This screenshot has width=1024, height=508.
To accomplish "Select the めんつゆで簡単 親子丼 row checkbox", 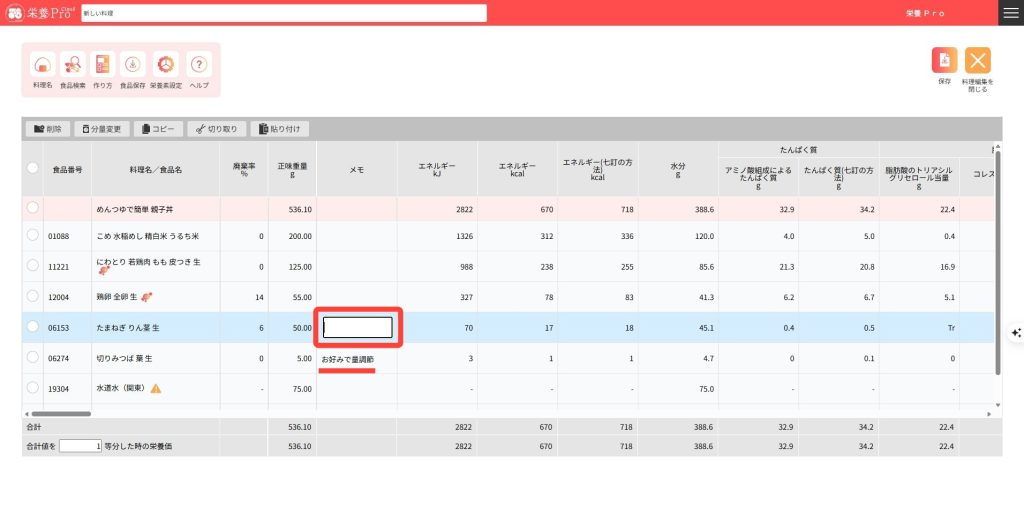I will tap(33, 208).
